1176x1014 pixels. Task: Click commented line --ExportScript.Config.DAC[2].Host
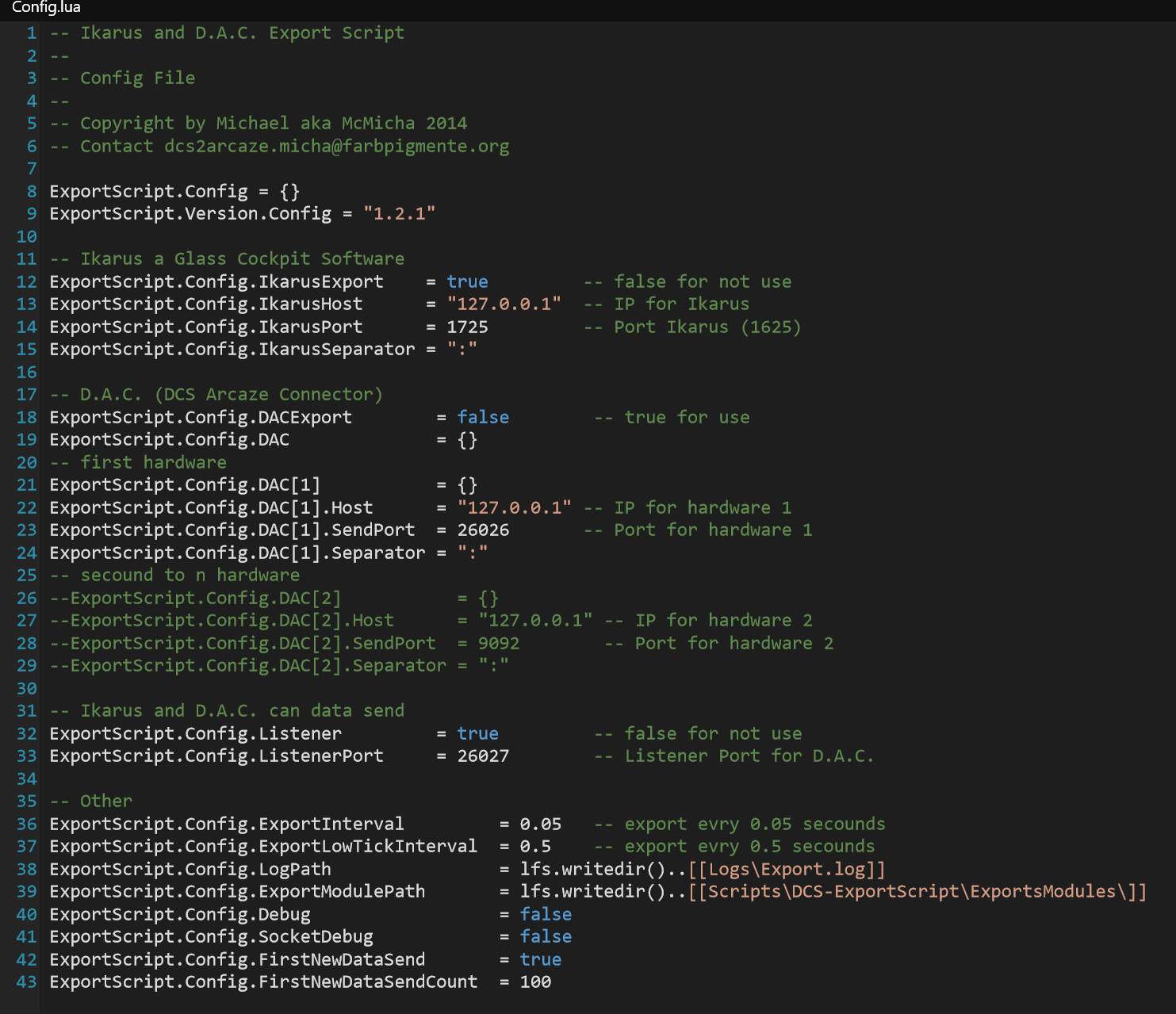pos(222,621)
